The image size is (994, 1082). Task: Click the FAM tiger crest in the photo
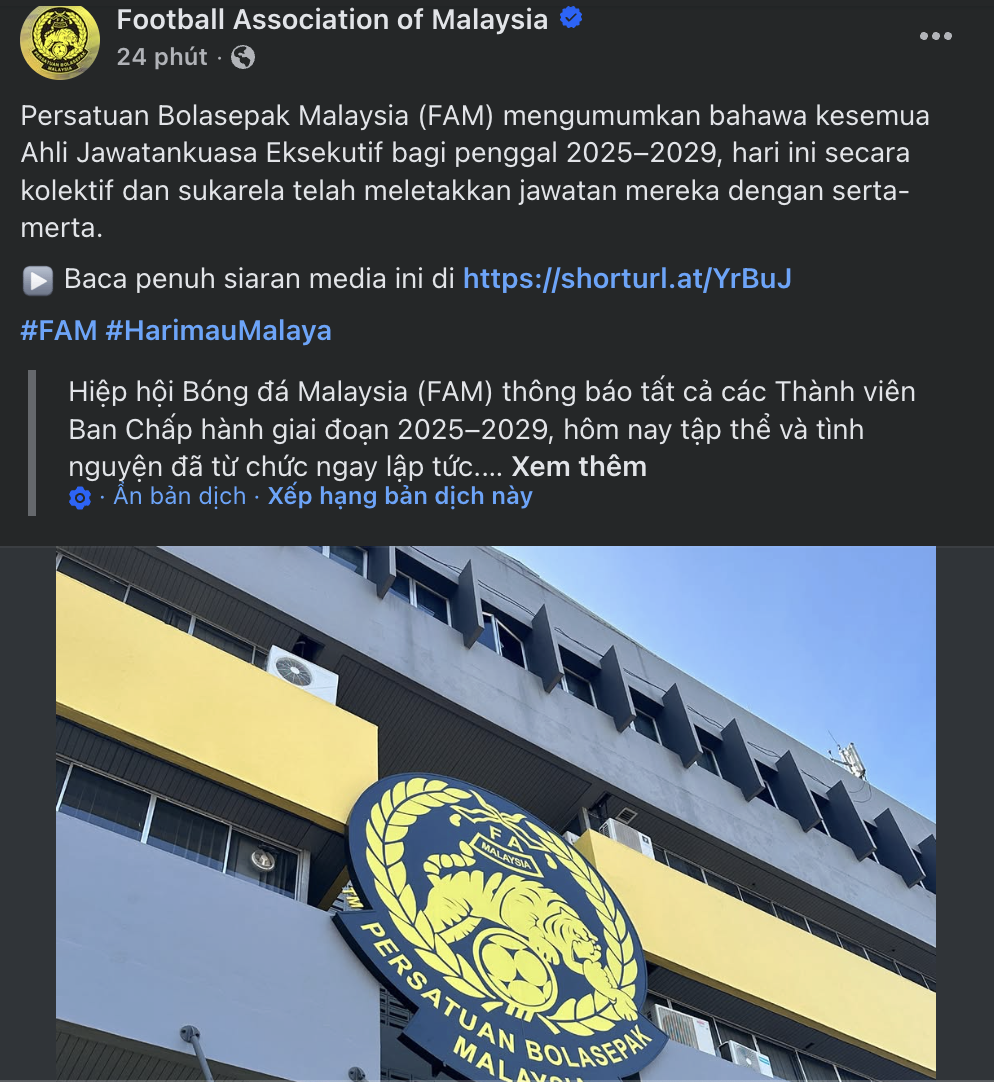pos(496,925)
